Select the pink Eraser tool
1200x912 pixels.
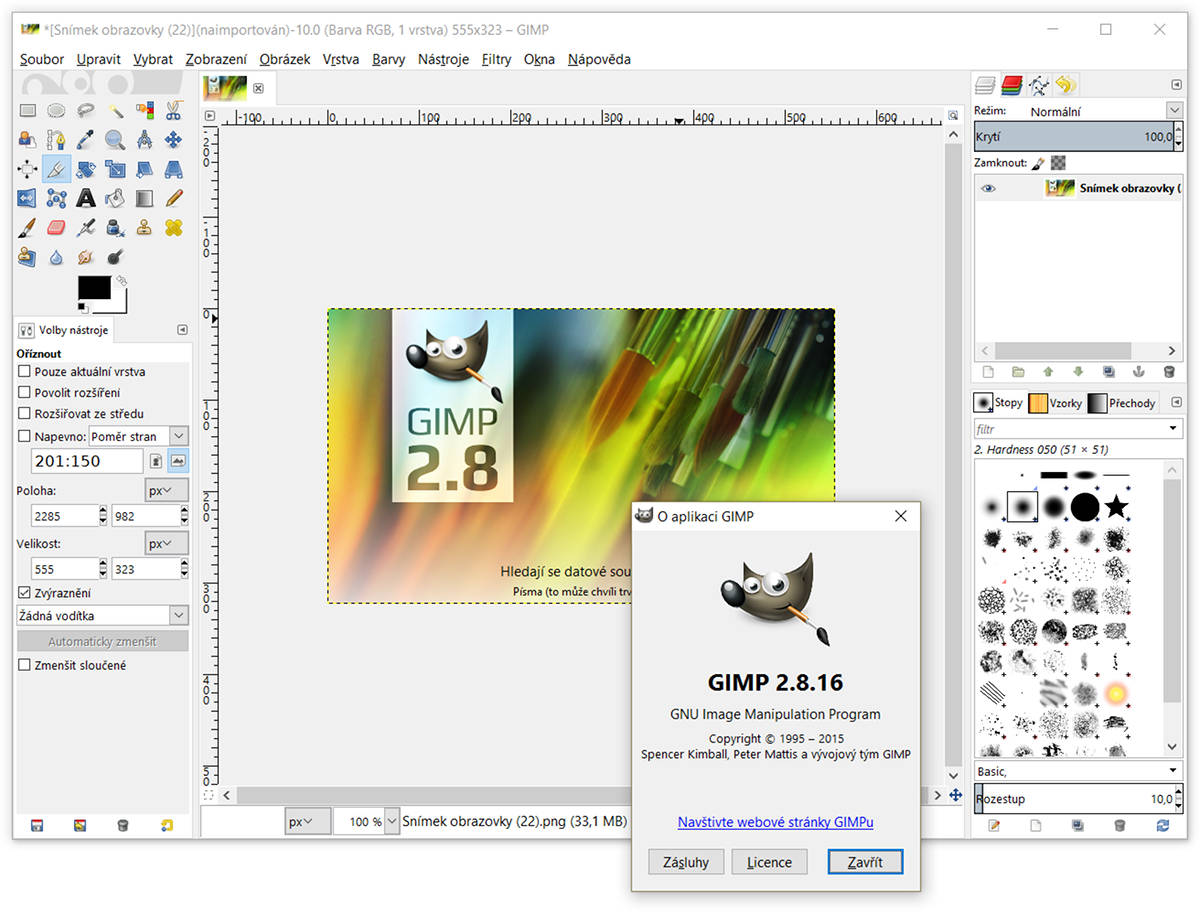tap(56, 228)
